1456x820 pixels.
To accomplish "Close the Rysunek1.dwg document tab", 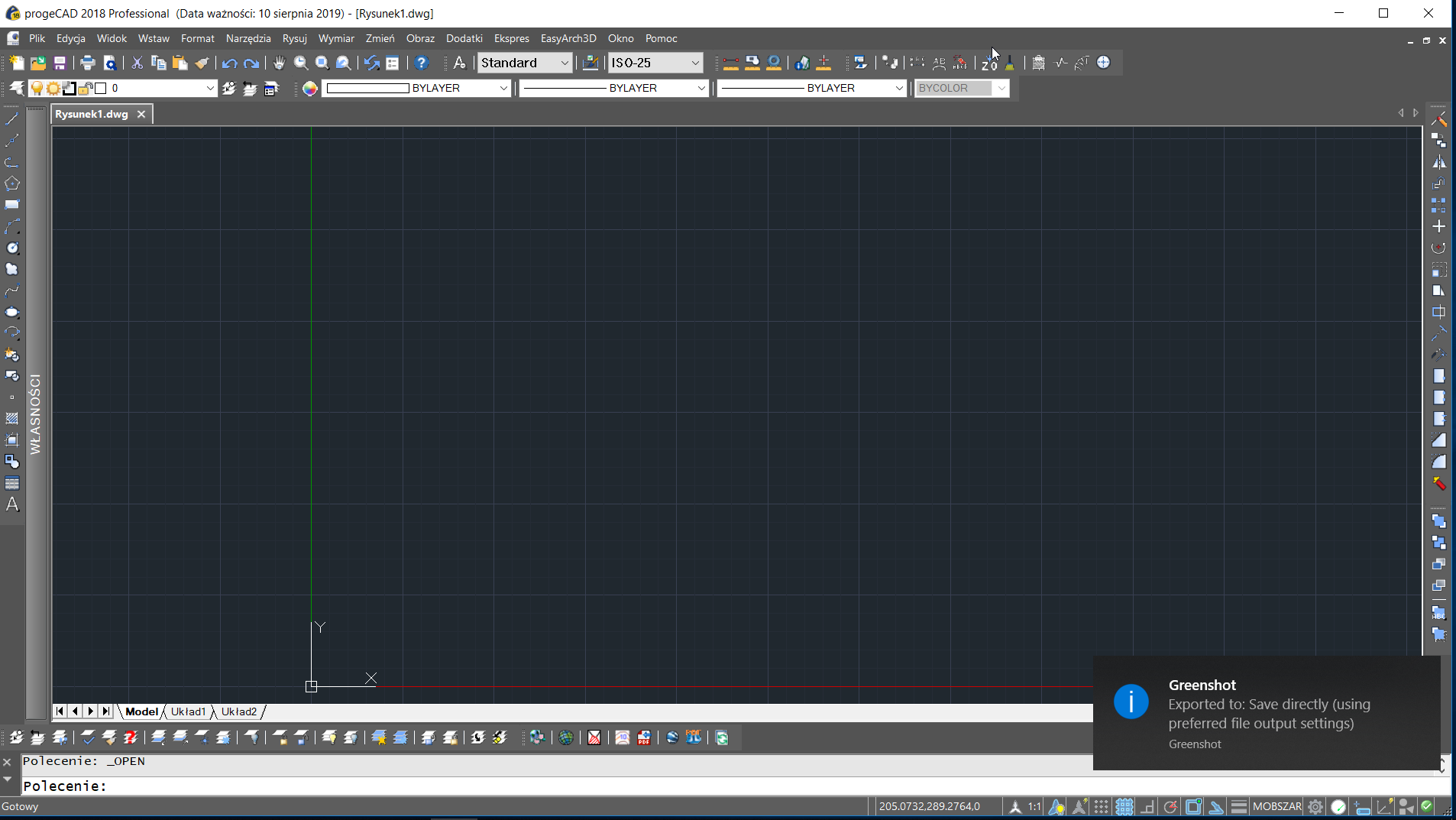I will [x=141, y=114].
